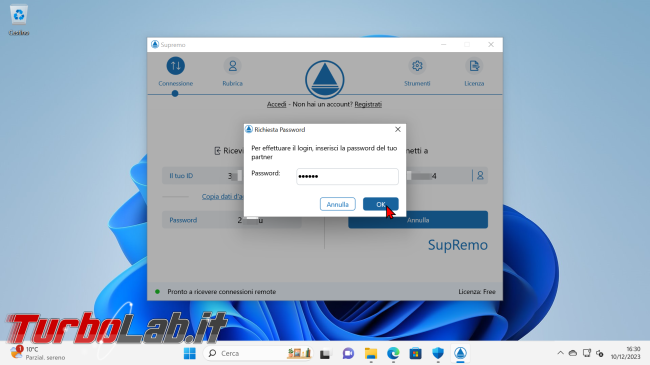Open Task View on the taskbar
This screenshot has width=650, height=365.
[x=325, y=353]
